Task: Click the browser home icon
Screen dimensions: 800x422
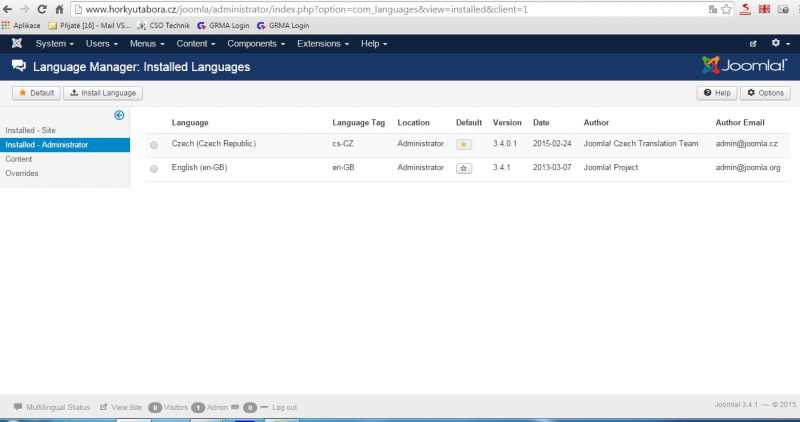Action: (x=59, y=9)
